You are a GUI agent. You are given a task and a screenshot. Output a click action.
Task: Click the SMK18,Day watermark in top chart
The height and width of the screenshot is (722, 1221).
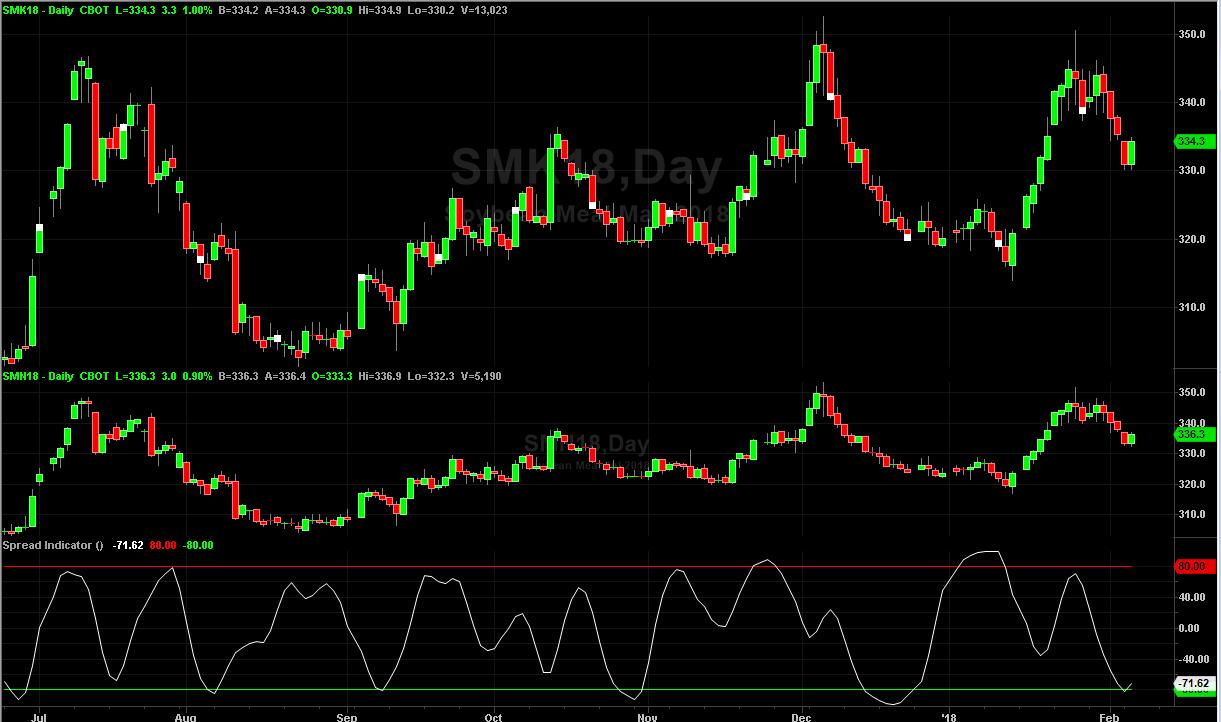585,168
